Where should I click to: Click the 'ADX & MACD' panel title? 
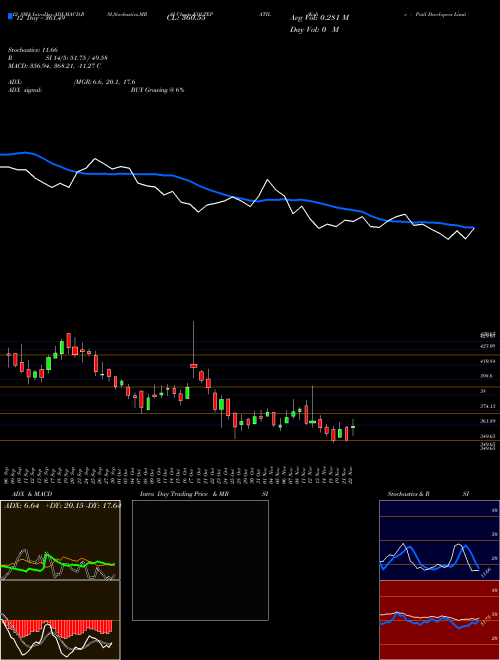coord(32,494)
